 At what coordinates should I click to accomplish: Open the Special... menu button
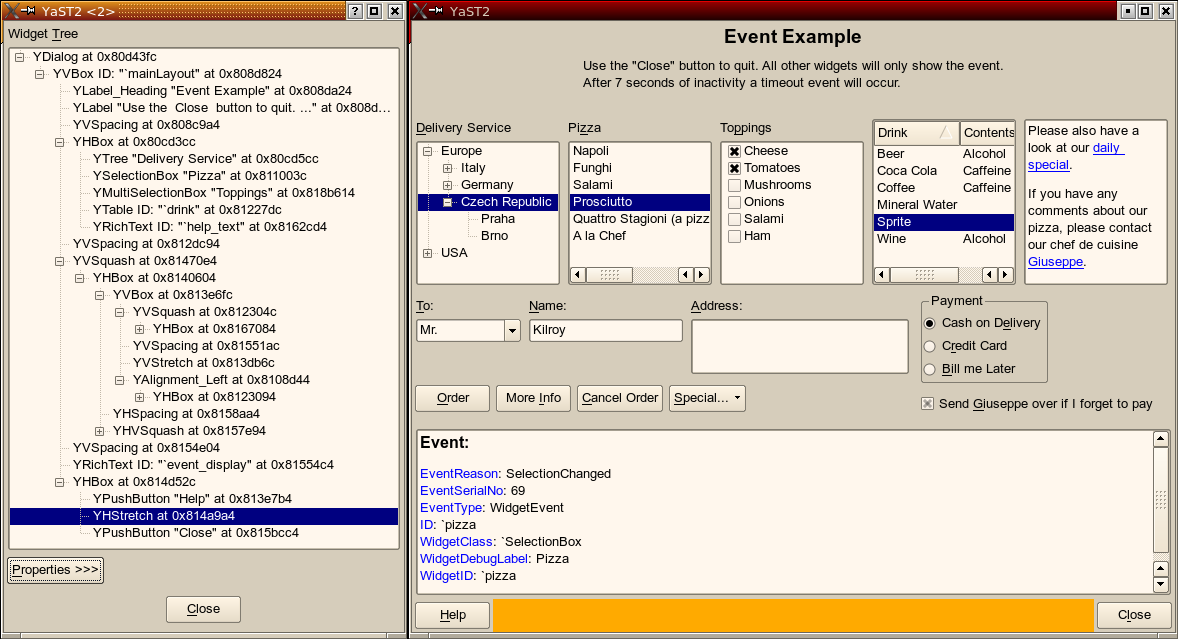(707, 398)
